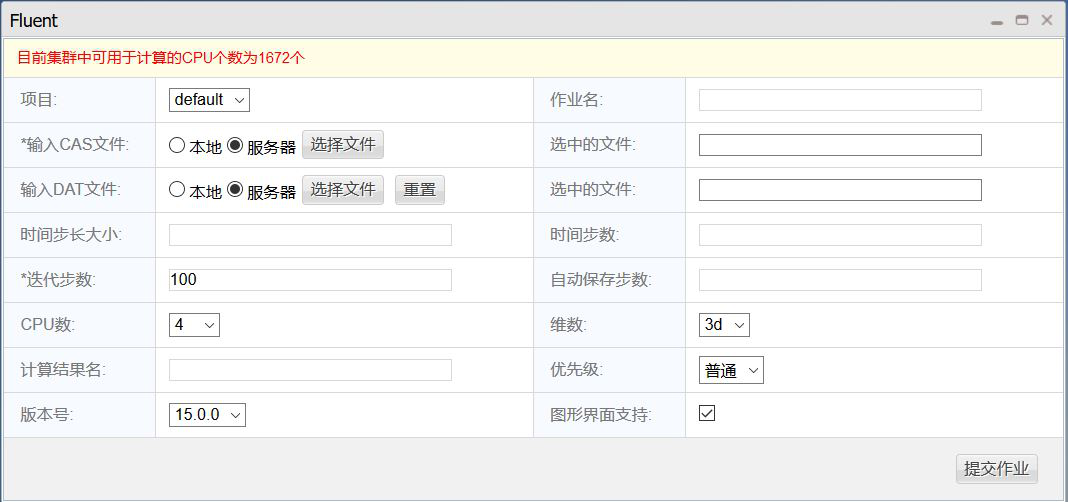Focus the 时间步长大小 input field

(310, 235)
